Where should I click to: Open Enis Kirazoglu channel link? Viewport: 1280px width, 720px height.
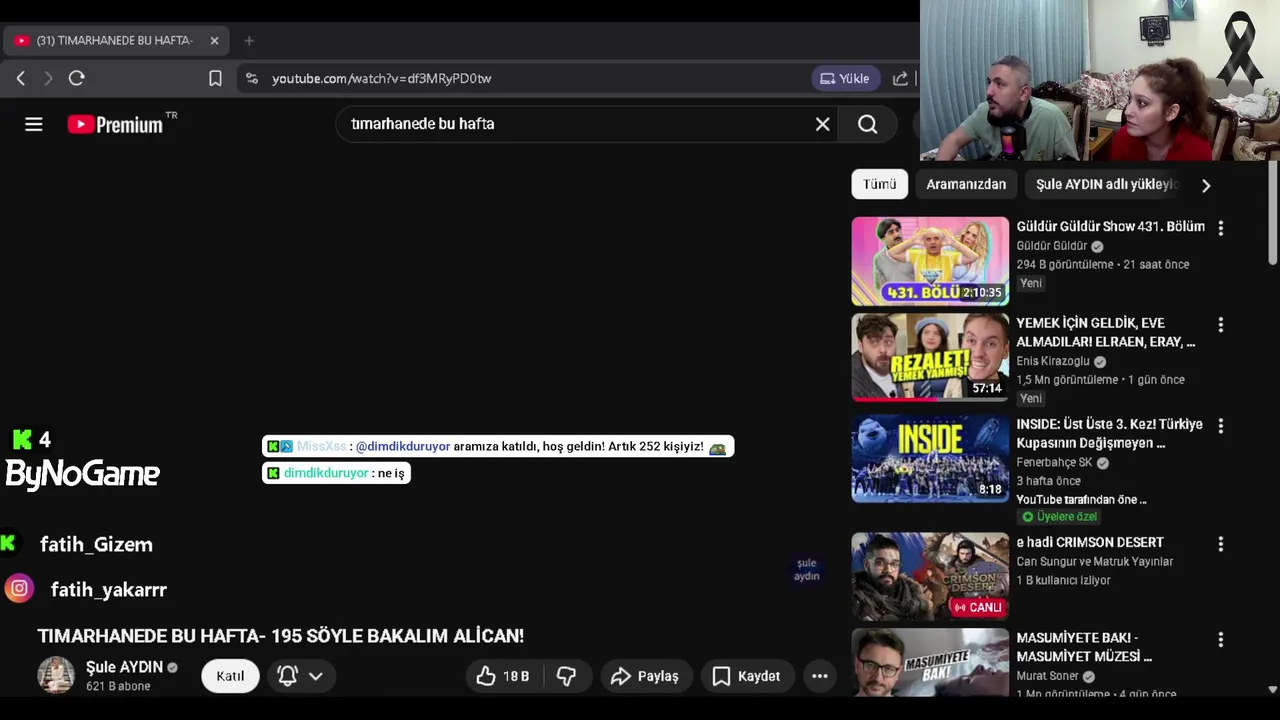[1053, 361]
